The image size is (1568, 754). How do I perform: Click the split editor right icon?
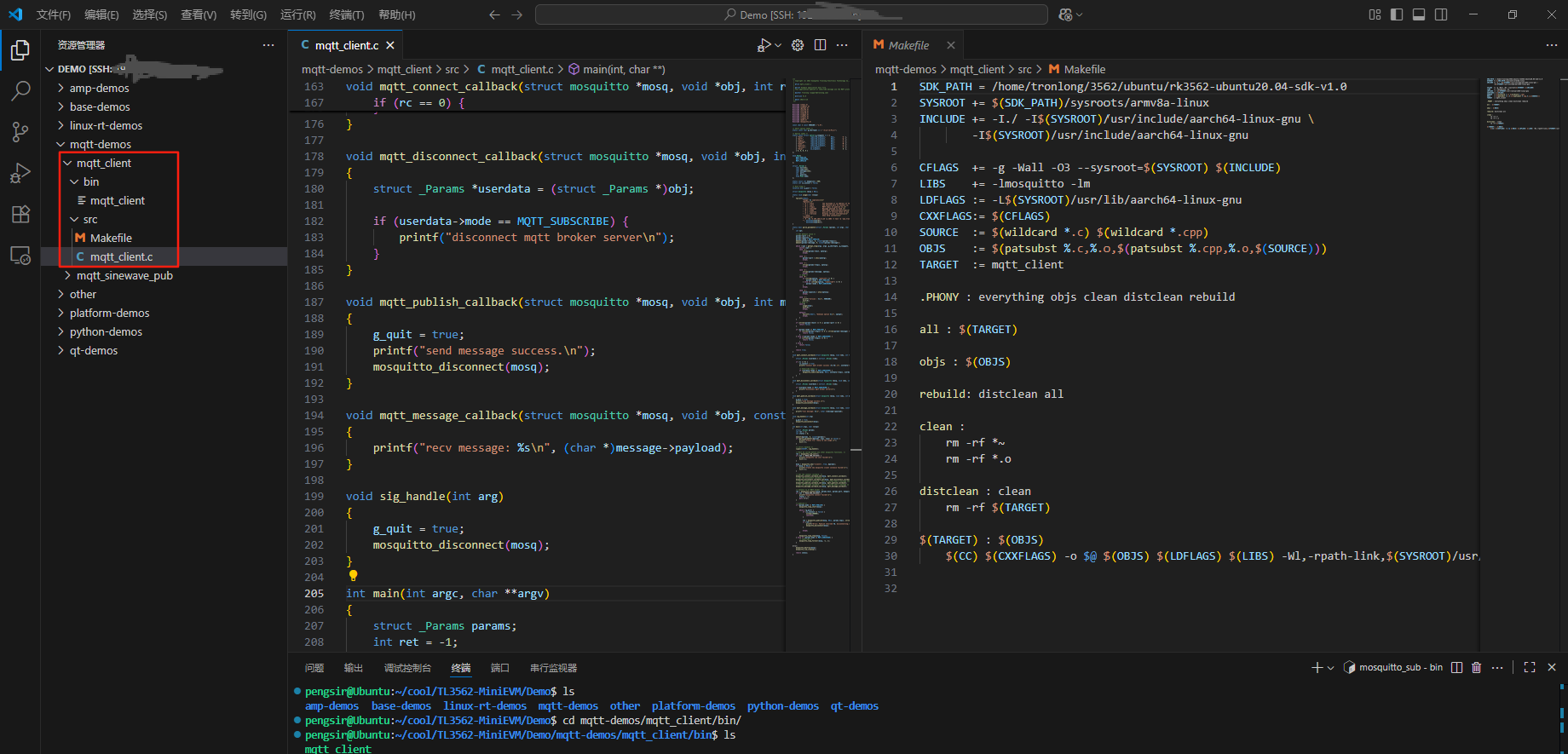820,45
